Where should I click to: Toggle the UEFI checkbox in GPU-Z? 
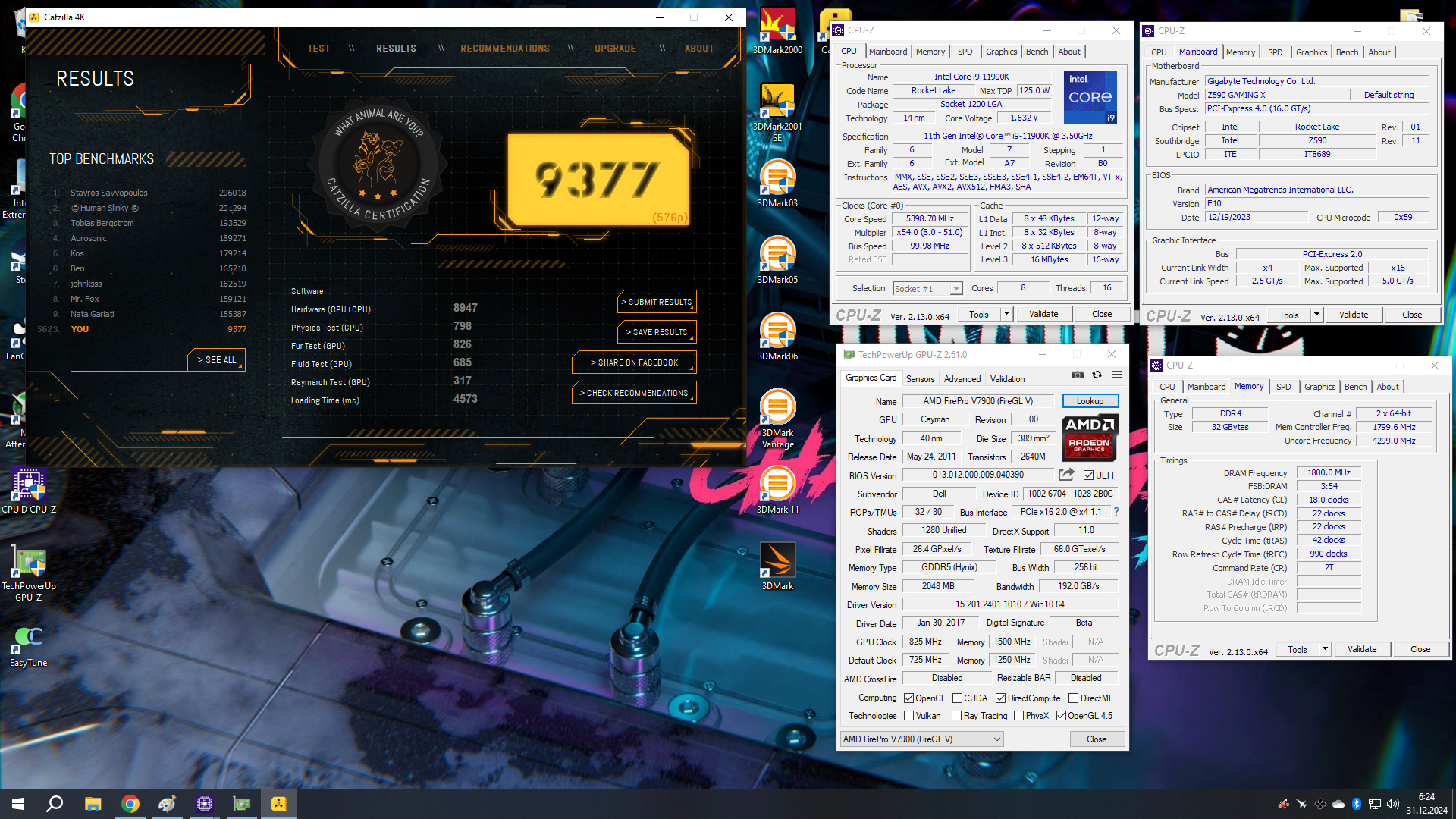(x=1088, y=475)
